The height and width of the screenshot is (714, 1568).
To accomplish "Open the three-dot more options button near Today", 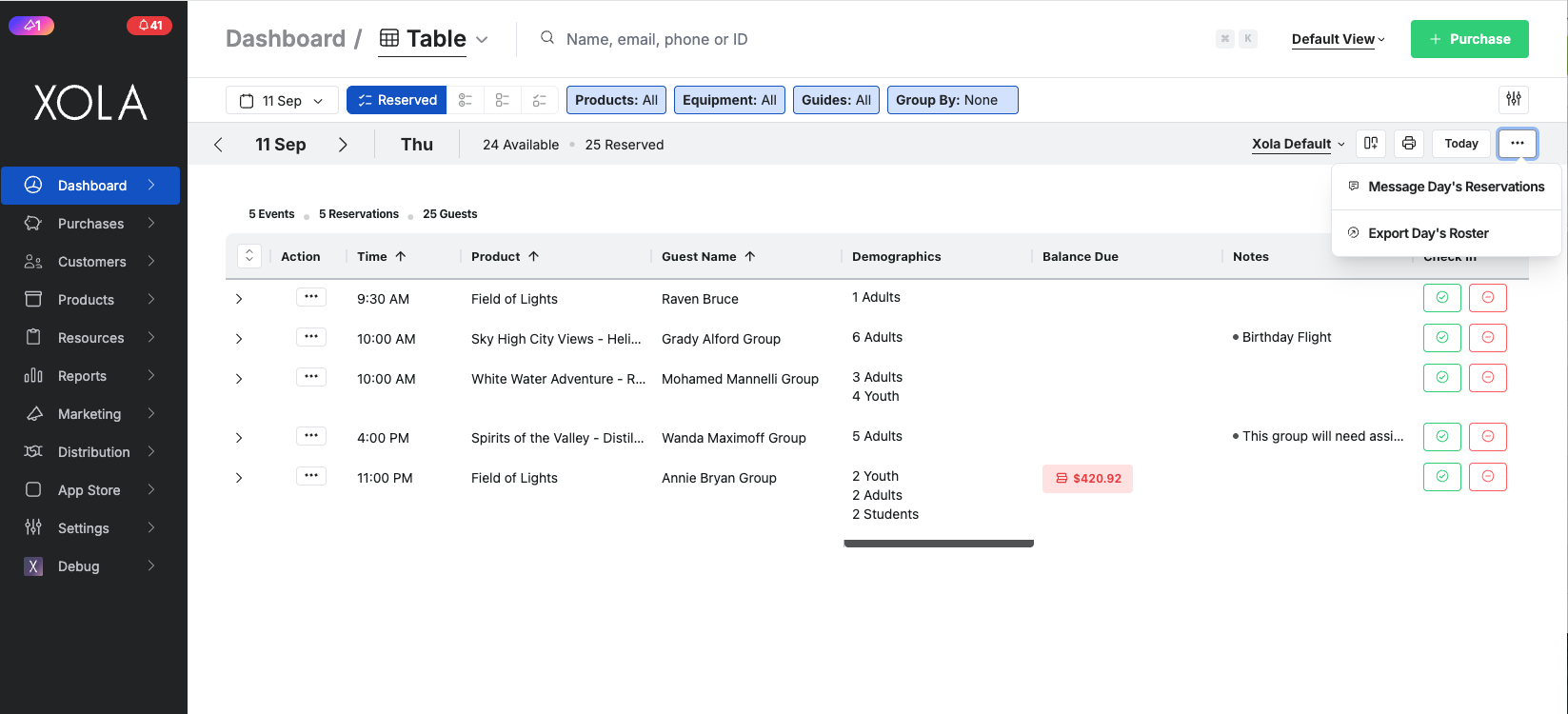I will (x=1518, y=144).
